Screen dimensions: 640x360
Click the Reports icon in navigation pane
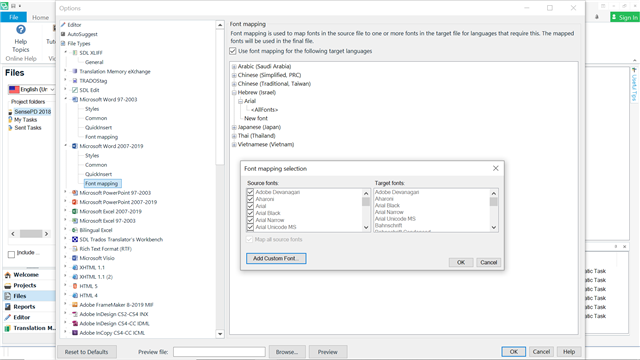tap(7, 307)
